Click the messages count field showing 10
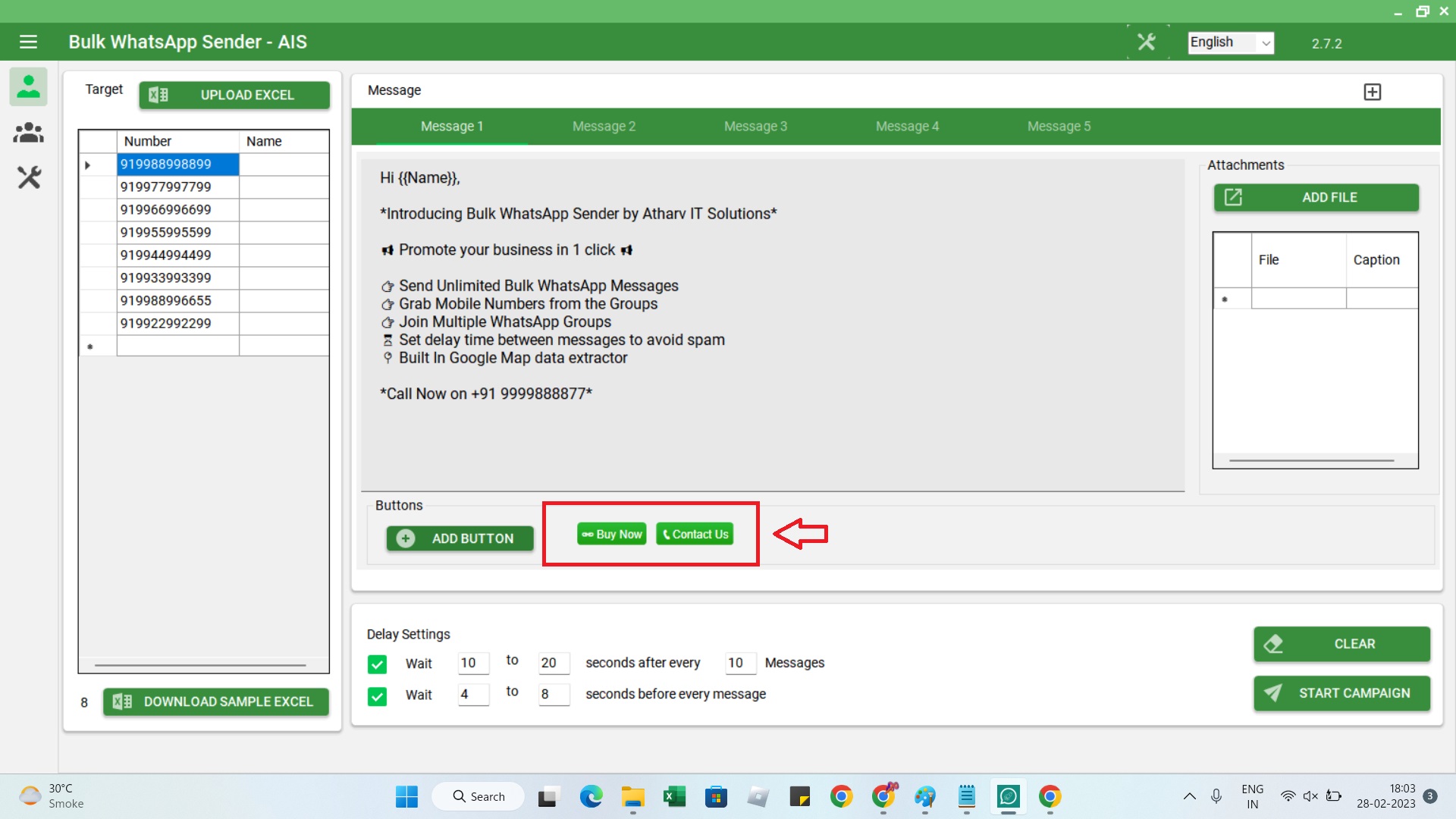Viewport: 1456px width, 819px height. 740,663
